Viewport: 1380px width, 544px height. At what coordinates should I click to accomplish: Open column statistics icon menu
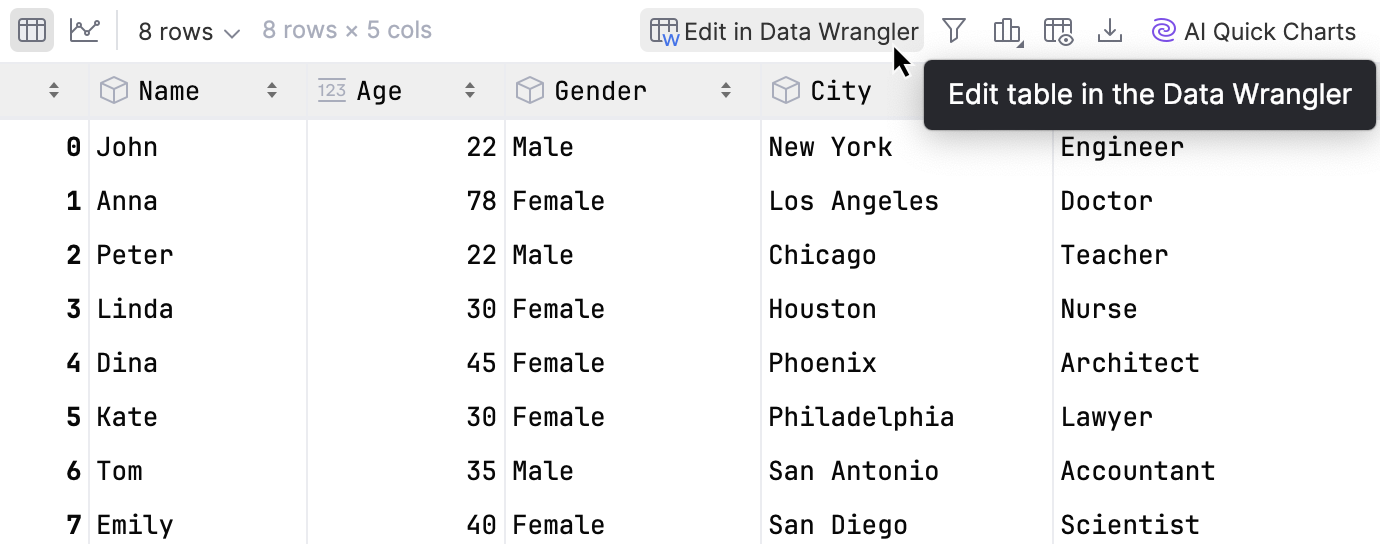pos(1007,32)
